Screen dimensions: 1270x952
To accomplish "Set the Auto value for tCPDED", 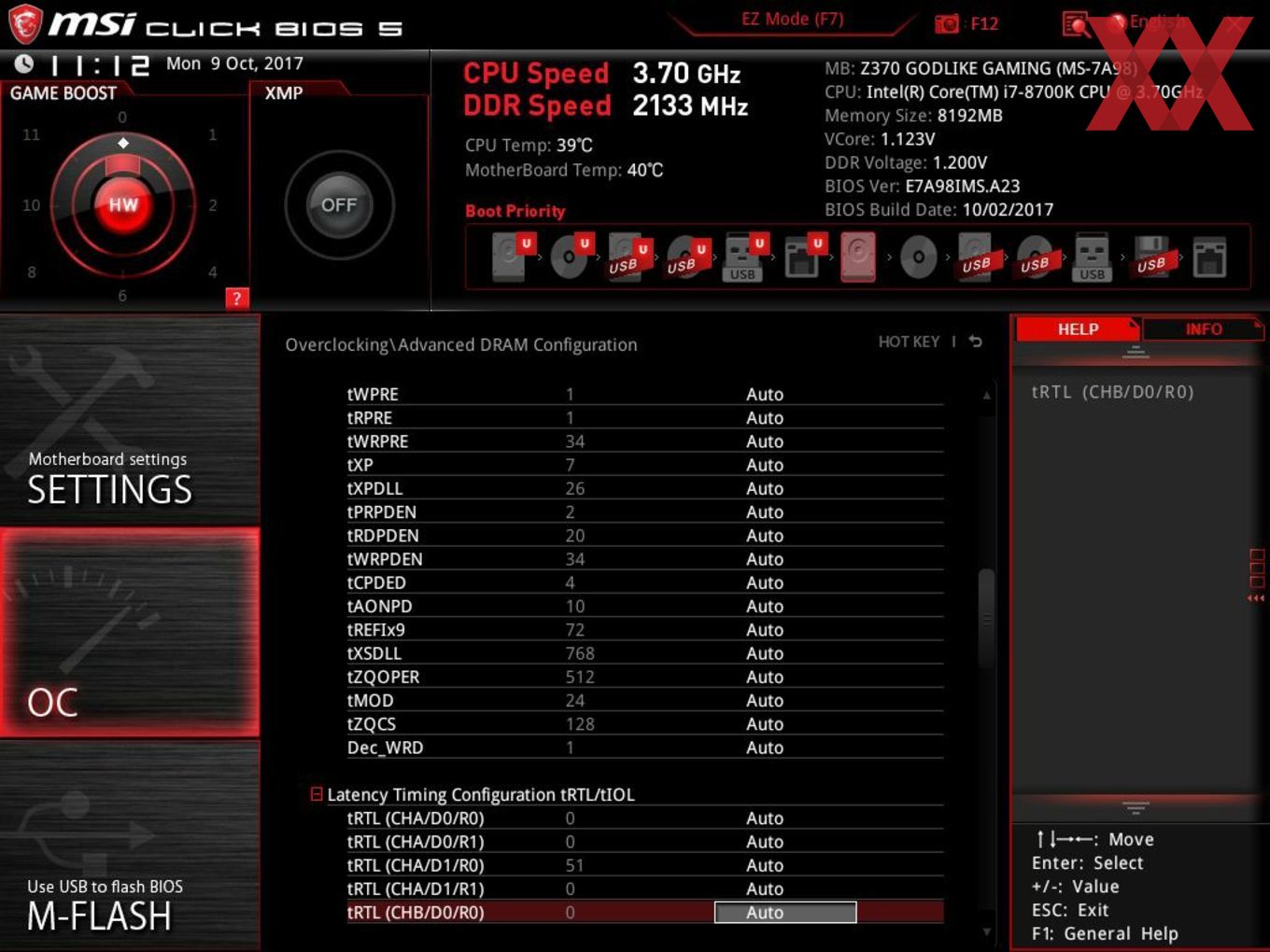I will [765, 582].
